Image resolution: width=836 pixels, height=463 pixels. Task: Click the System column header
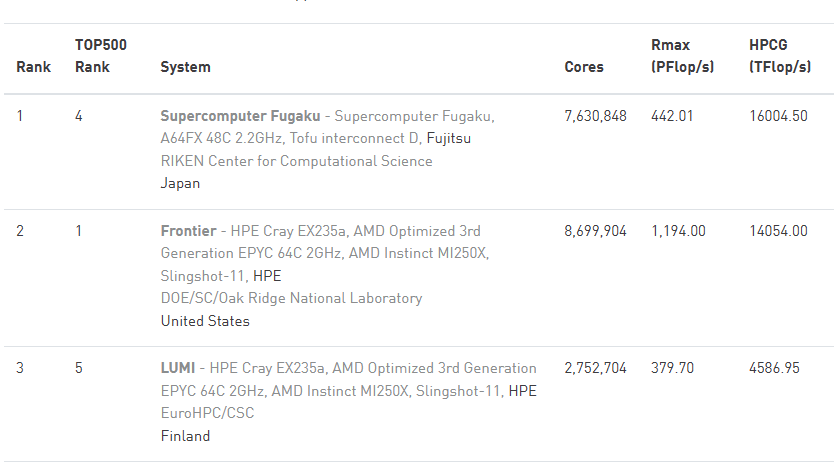185,67
